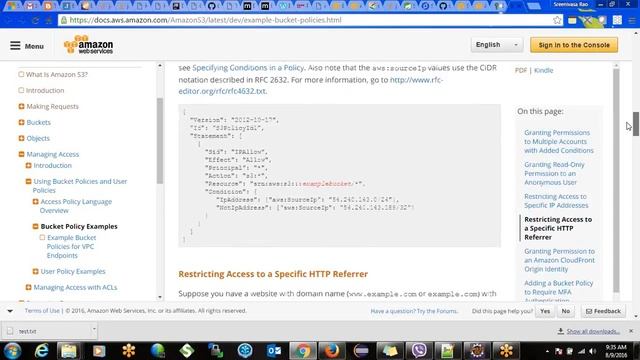This screenshot has width=640, height=360.
Task: Click the taskbar clock showing 9:35 AM
Action: point(616,351)
